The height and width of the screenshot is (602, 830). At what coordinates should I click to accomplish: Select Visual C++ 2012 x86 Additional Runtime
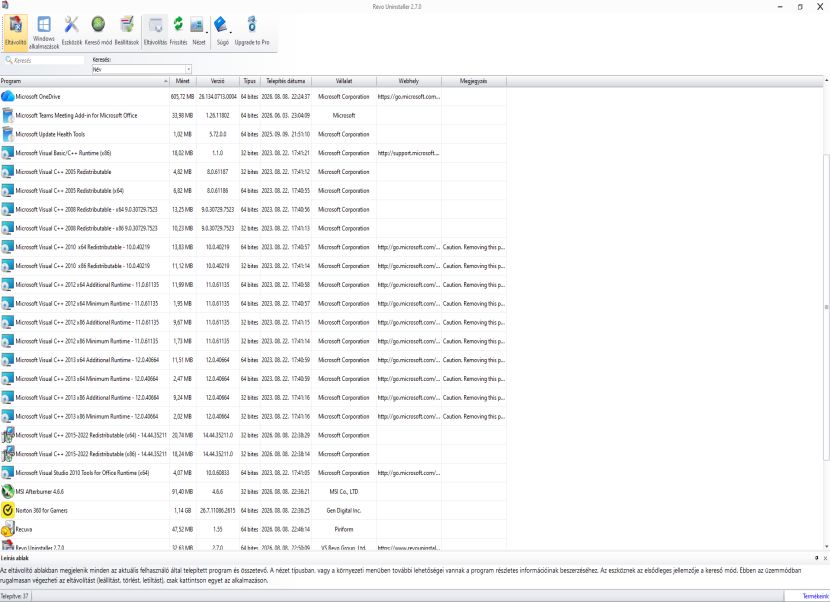(253, 322)
